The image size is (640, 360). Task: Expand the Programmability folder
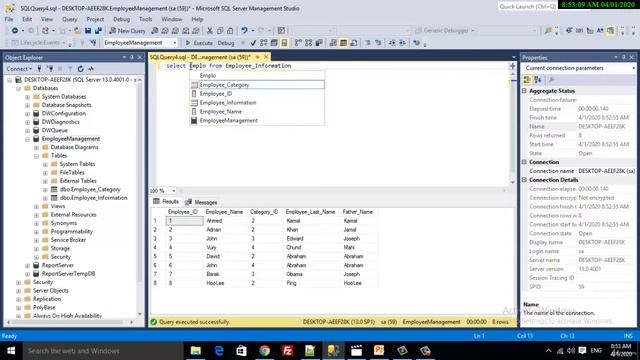pyautogui.click(x=36, y=232)
